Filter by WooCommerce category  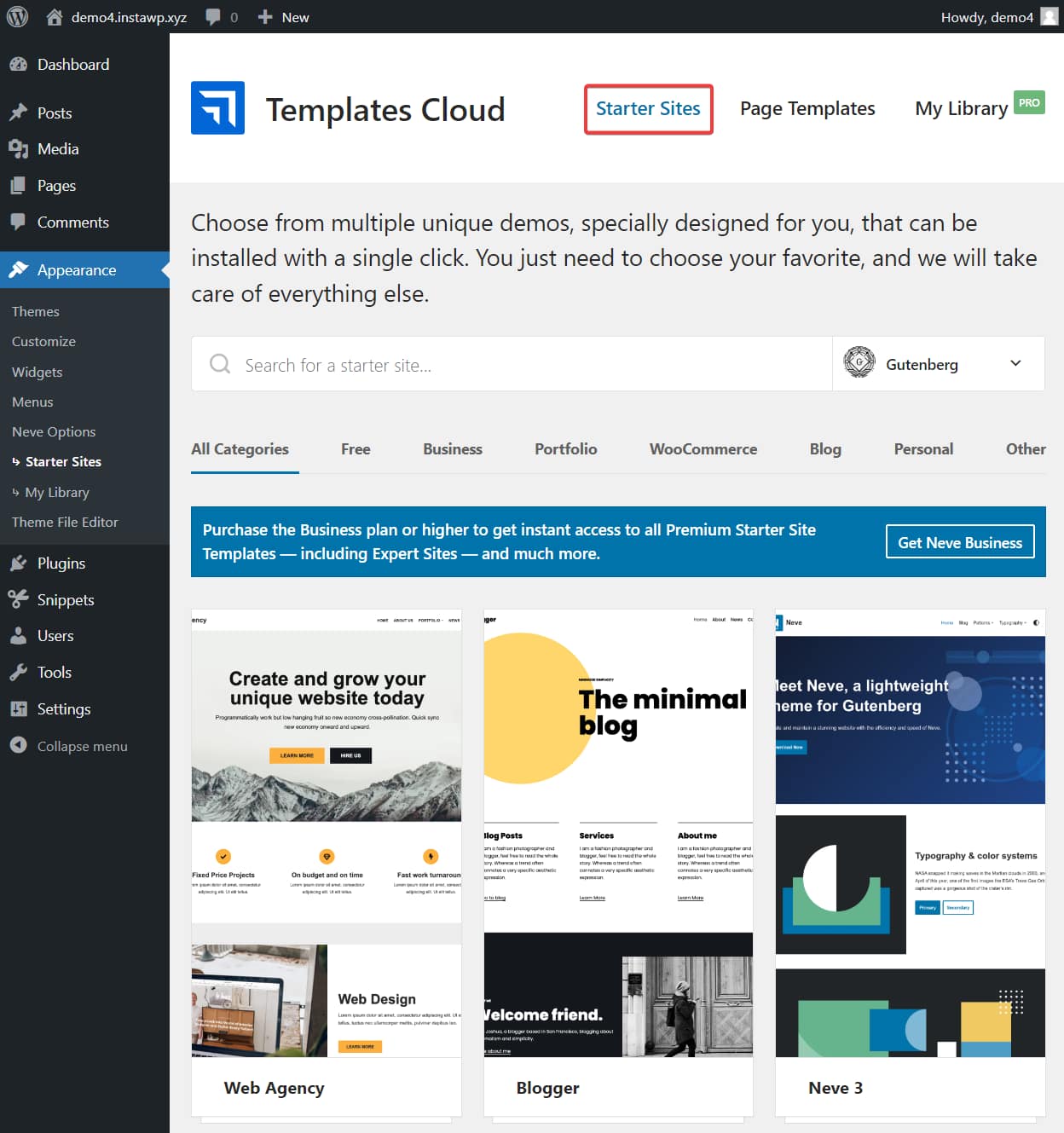click(x=703, y=449)
